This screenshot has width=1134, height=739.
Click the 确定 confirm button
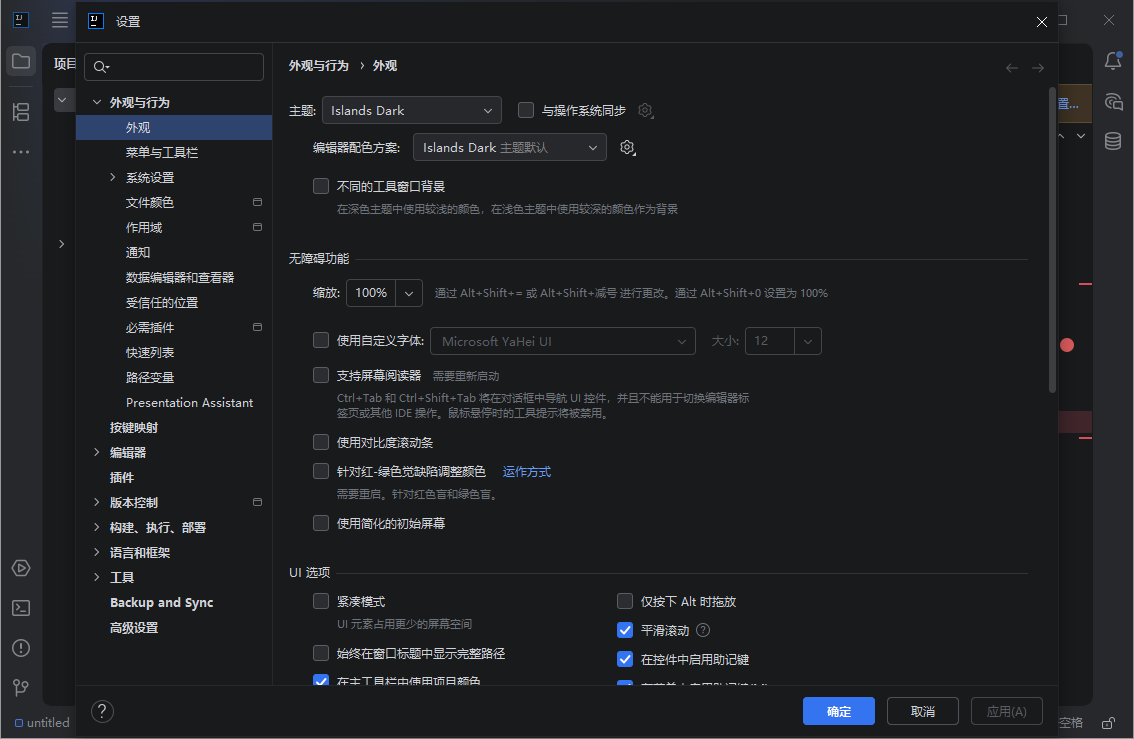point(838,711)
